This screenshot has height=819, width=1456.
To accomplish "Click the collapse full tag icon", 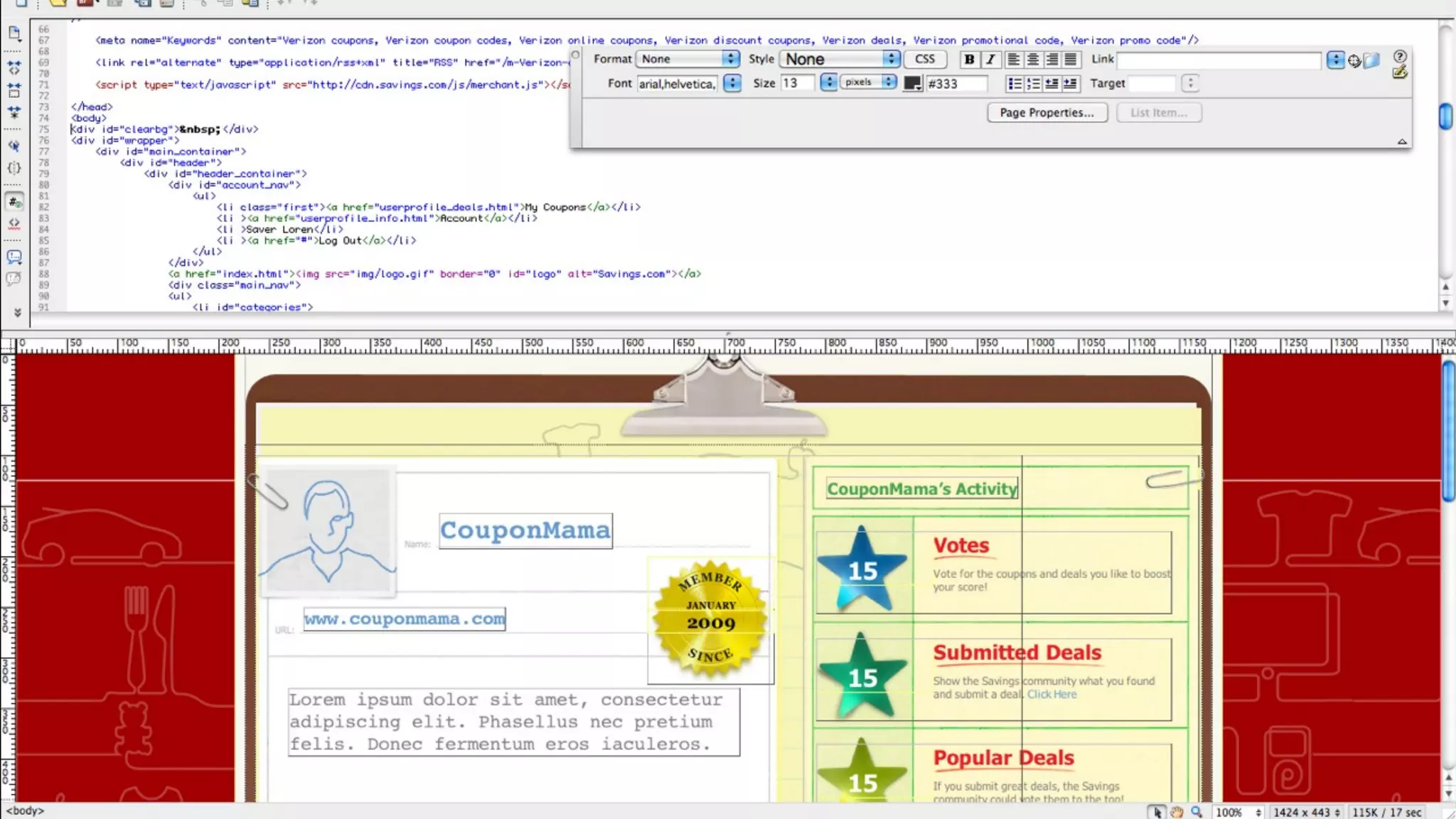I will click(x=14, y=67).
